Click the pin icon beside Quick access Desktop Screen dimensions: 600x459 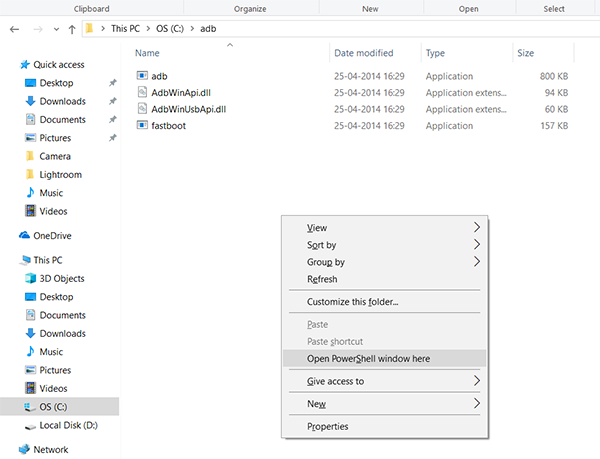(112, 83)
